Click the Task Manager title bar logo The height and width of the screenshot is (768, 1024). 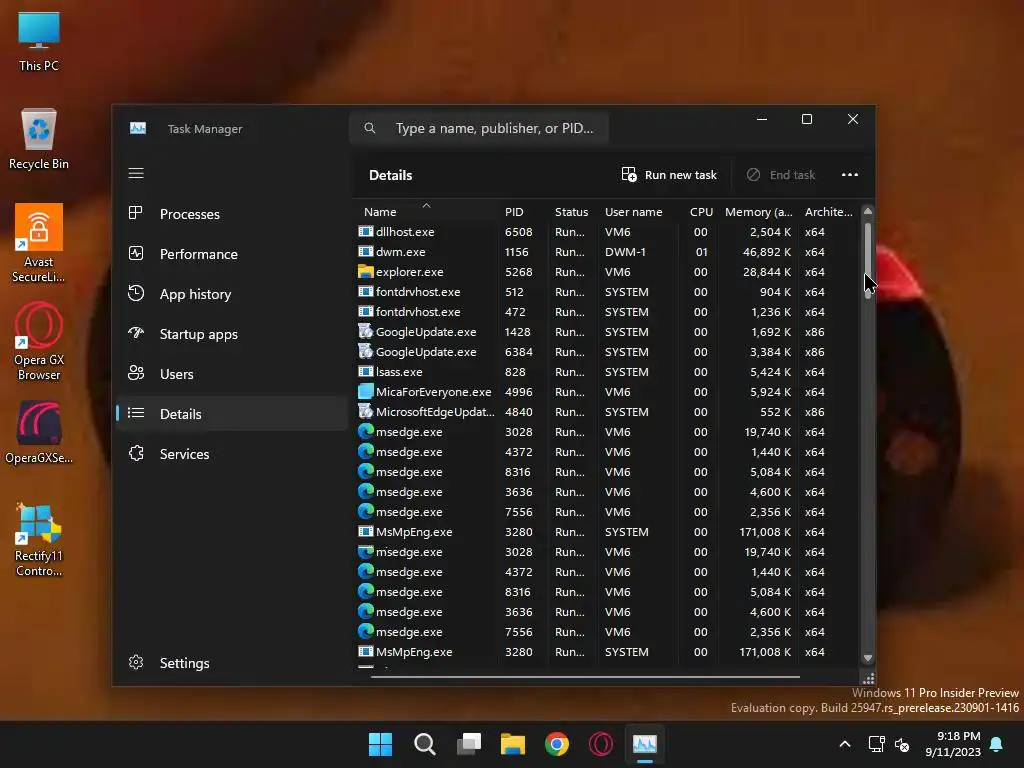click(x=138, y=128)
